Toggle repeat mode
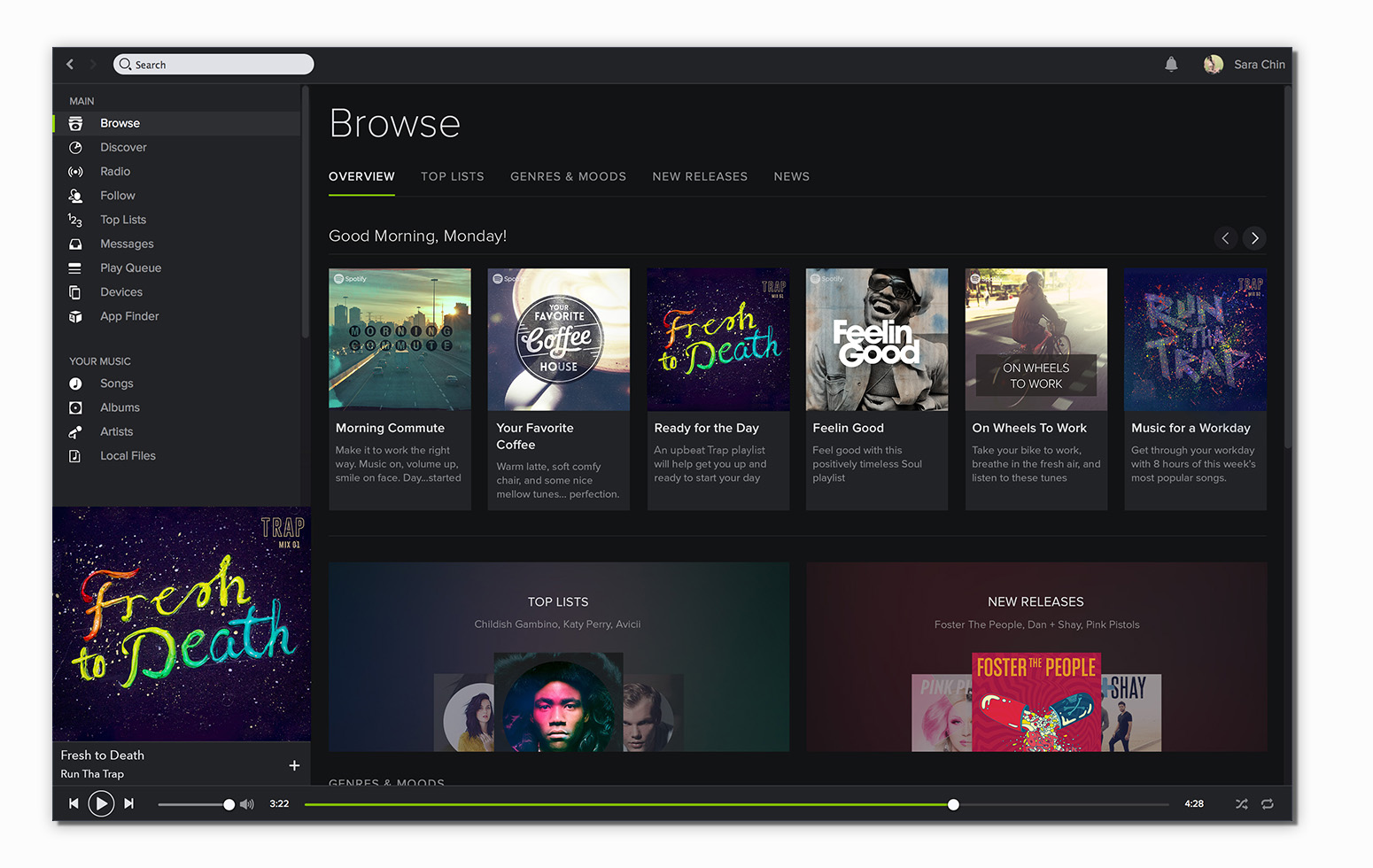Screen dimensions: 1373x868 pos(1268,804)
